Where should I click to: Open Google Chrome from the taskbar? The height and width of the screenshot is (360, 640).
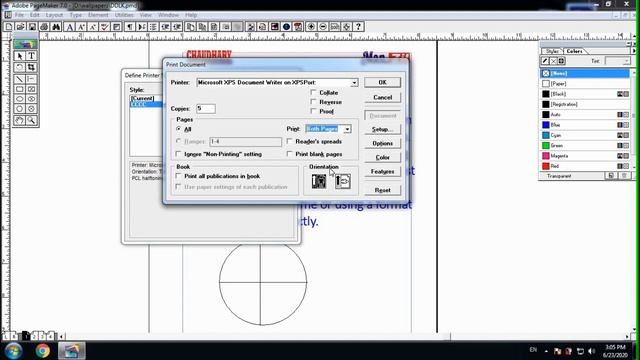pos(42,351)
